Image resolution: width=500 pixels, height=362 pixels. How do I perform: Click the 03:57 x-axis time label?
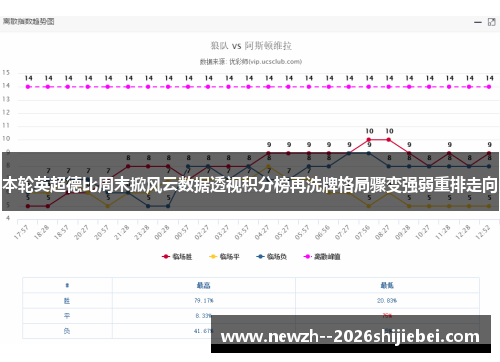(x=242, y=232)
